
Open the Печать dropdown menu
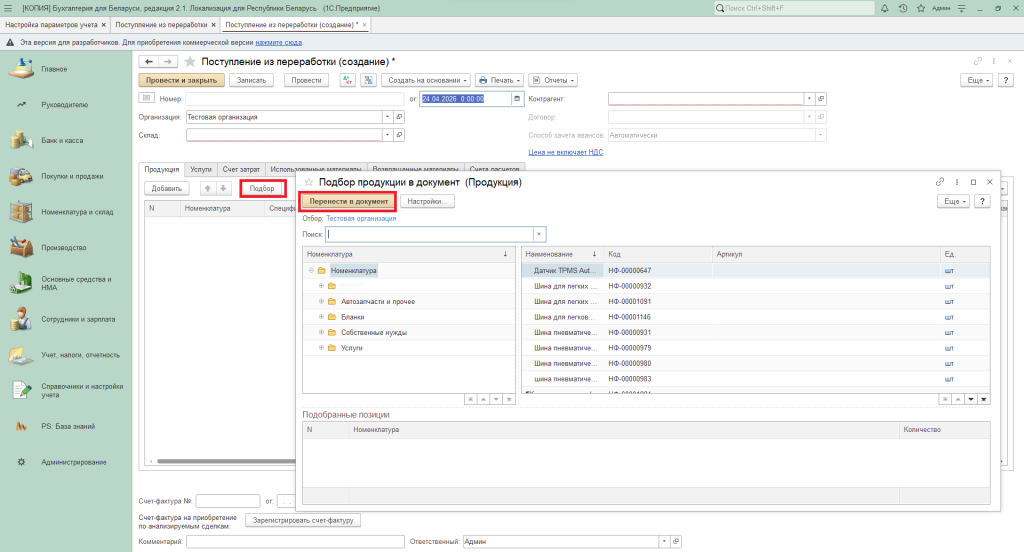pyautogui.click(x=499, y=80)
